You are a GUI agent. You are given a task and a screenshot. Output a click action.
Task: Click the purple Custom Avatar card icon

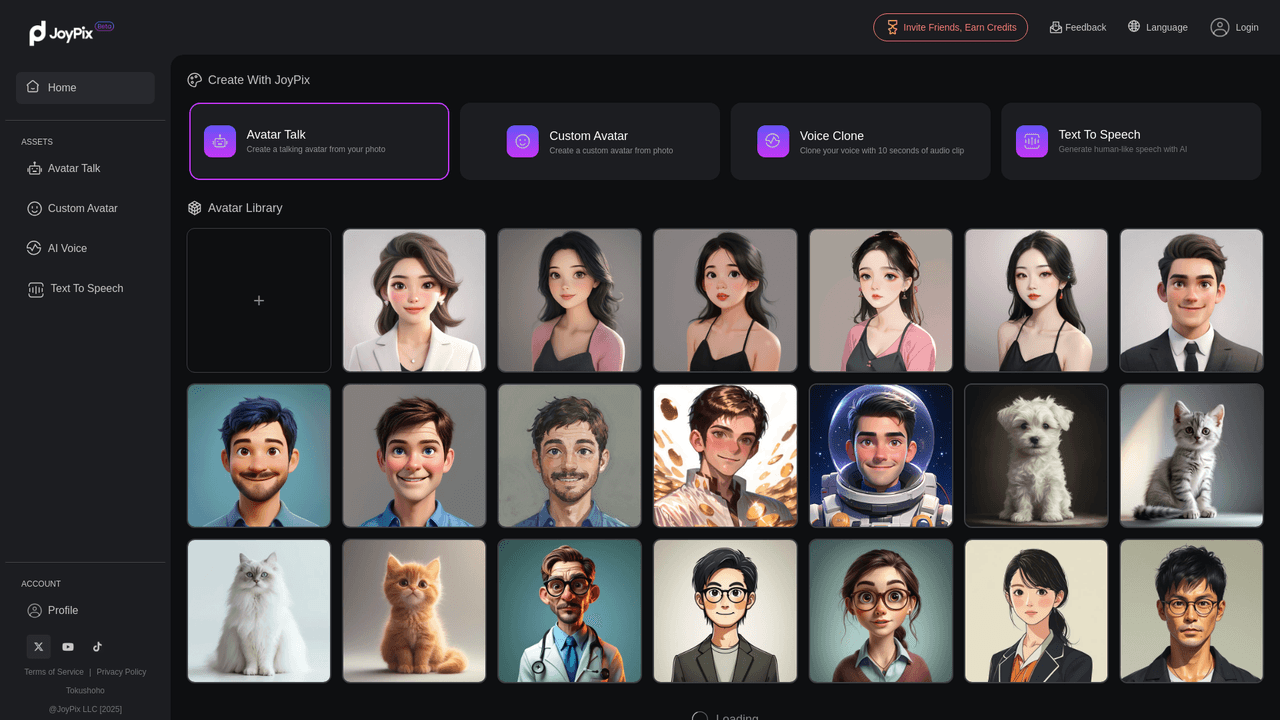coord(523,142)
